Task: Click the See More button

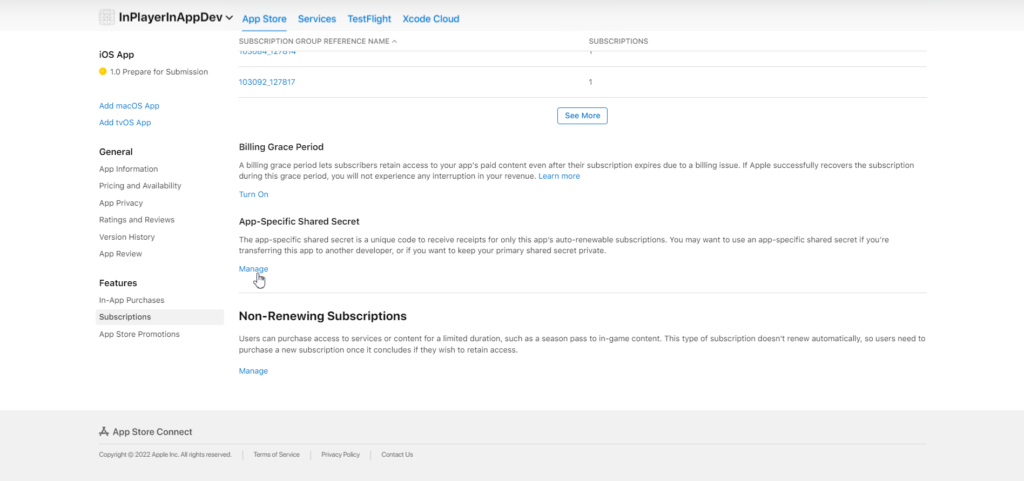Action: pyautogui.click(x=582, y=116)
